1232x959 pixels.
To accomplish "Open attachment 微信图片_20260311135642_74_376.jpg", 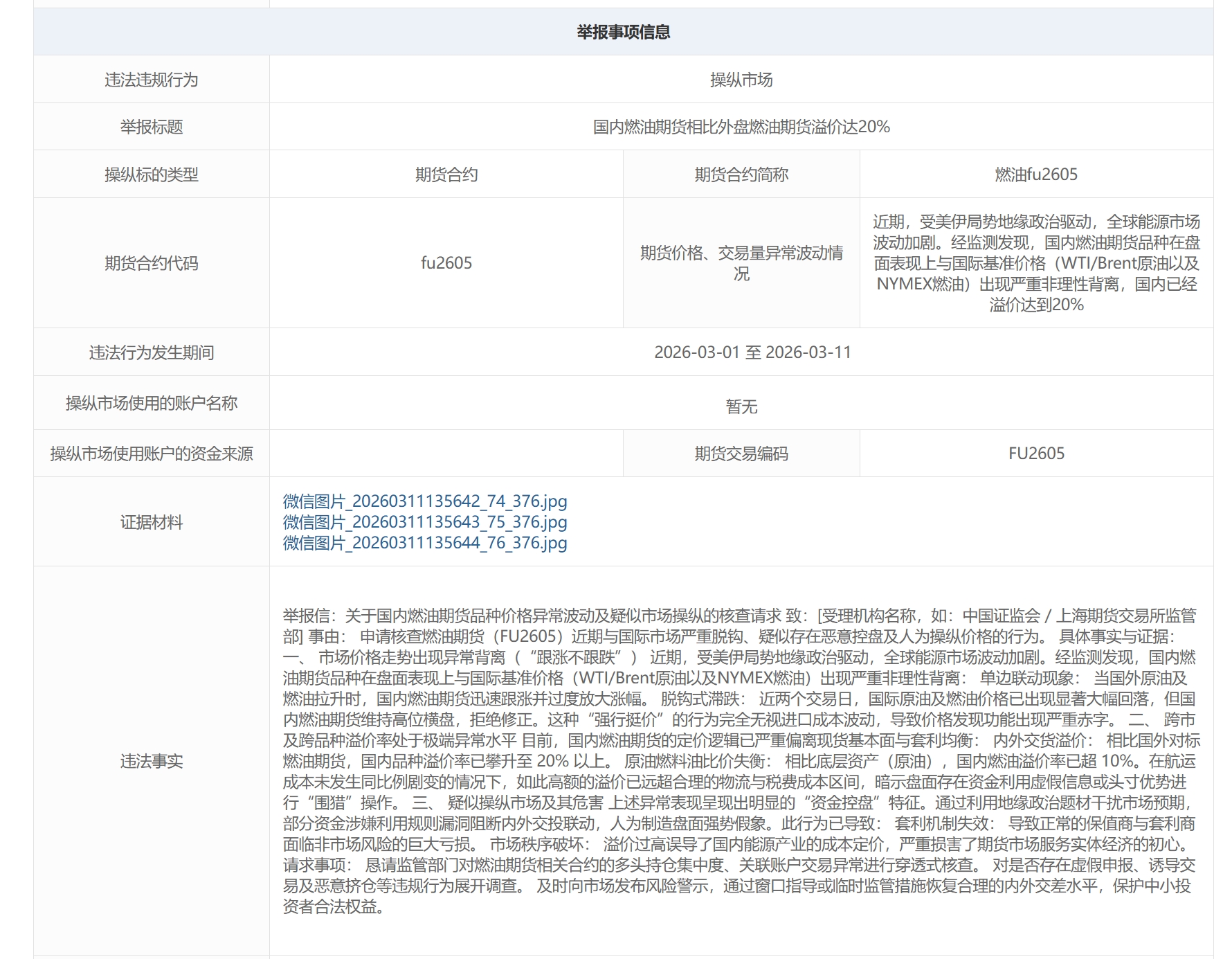I will point(425,501).
